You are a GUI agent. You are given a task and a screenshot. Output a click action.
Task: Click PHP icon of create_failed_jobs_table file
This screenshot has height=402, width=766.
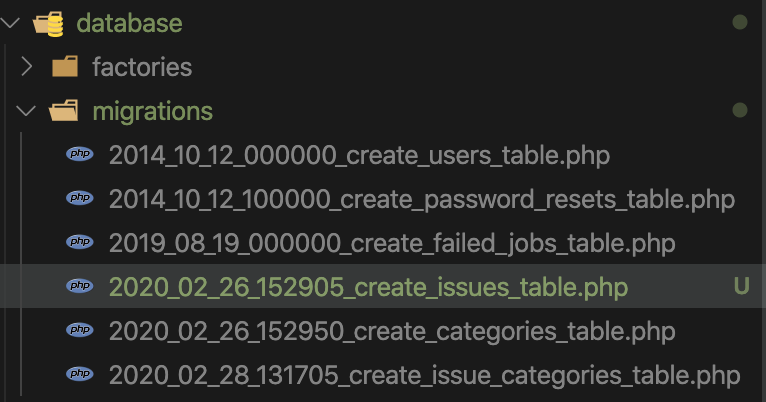(80, 242)
